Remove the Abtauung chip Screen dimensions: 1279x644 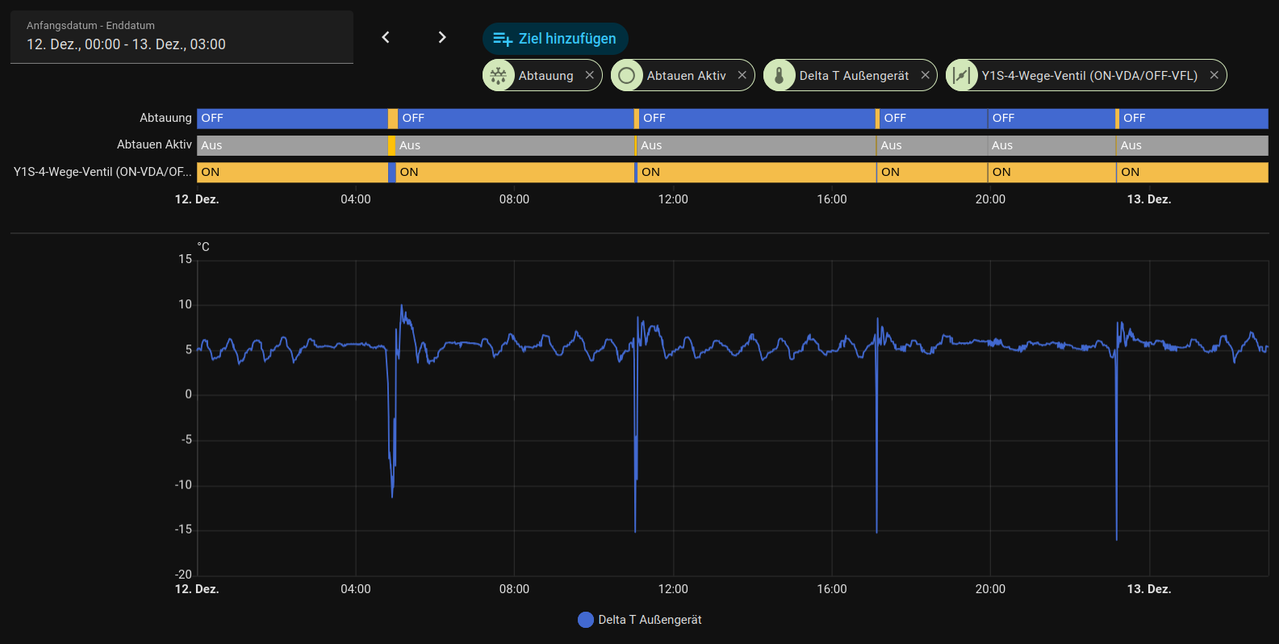[x=589, y=75]
